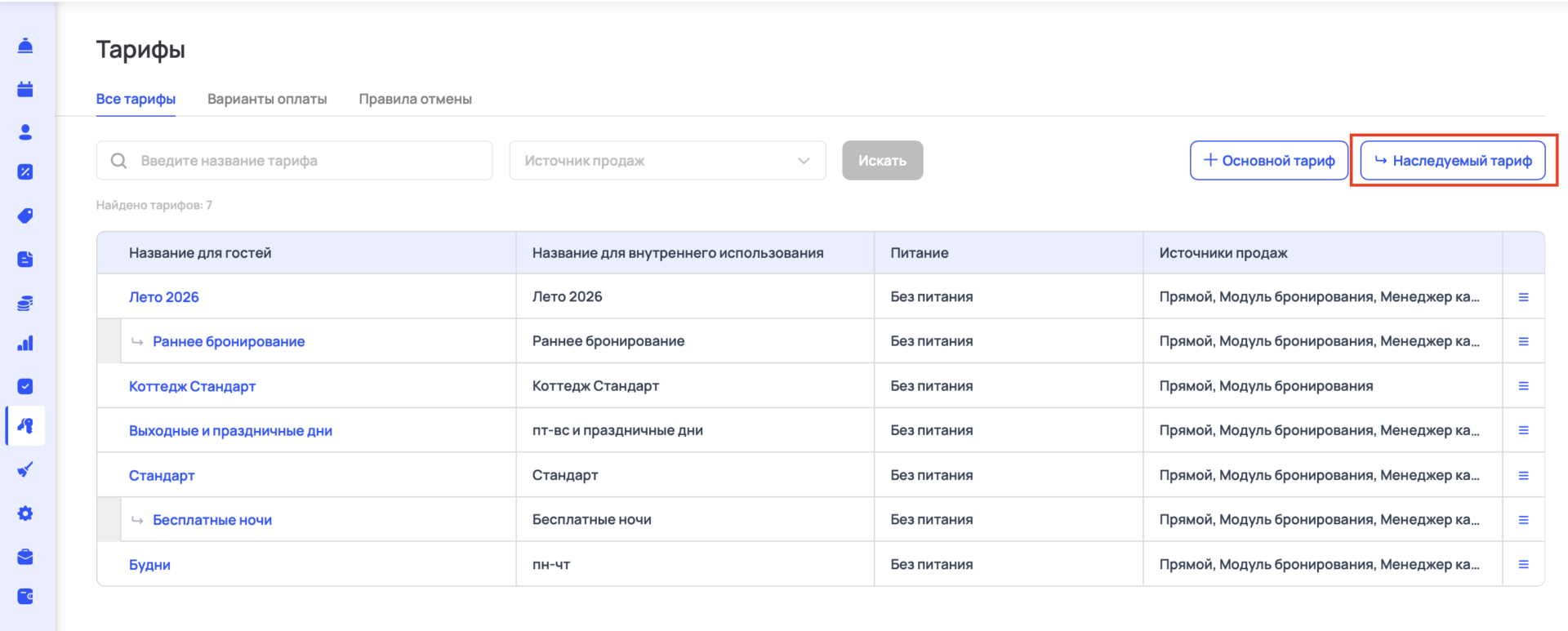Expand the Источник продаж dropdown

(x=667, y=161)
